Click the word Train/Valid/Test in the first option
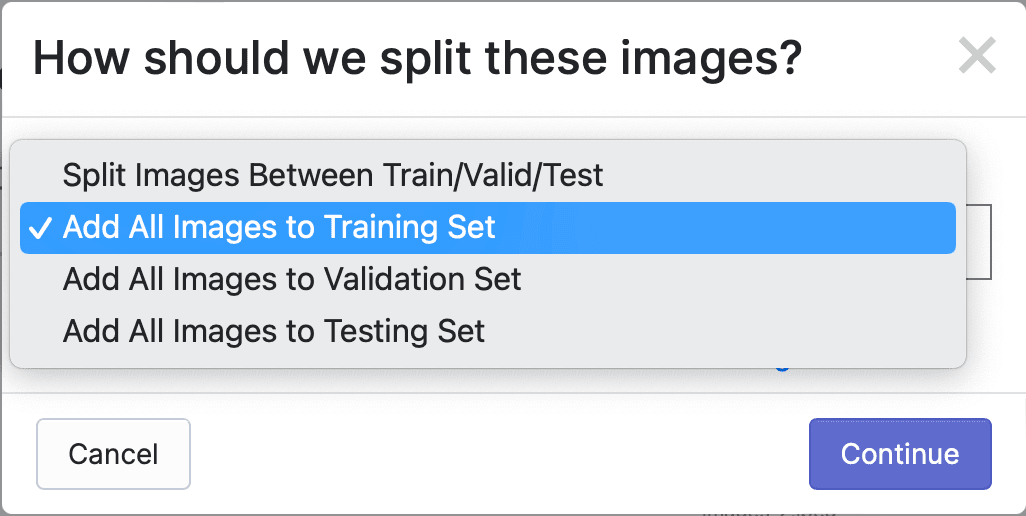Screen dimensions: 1026x516 493,175
